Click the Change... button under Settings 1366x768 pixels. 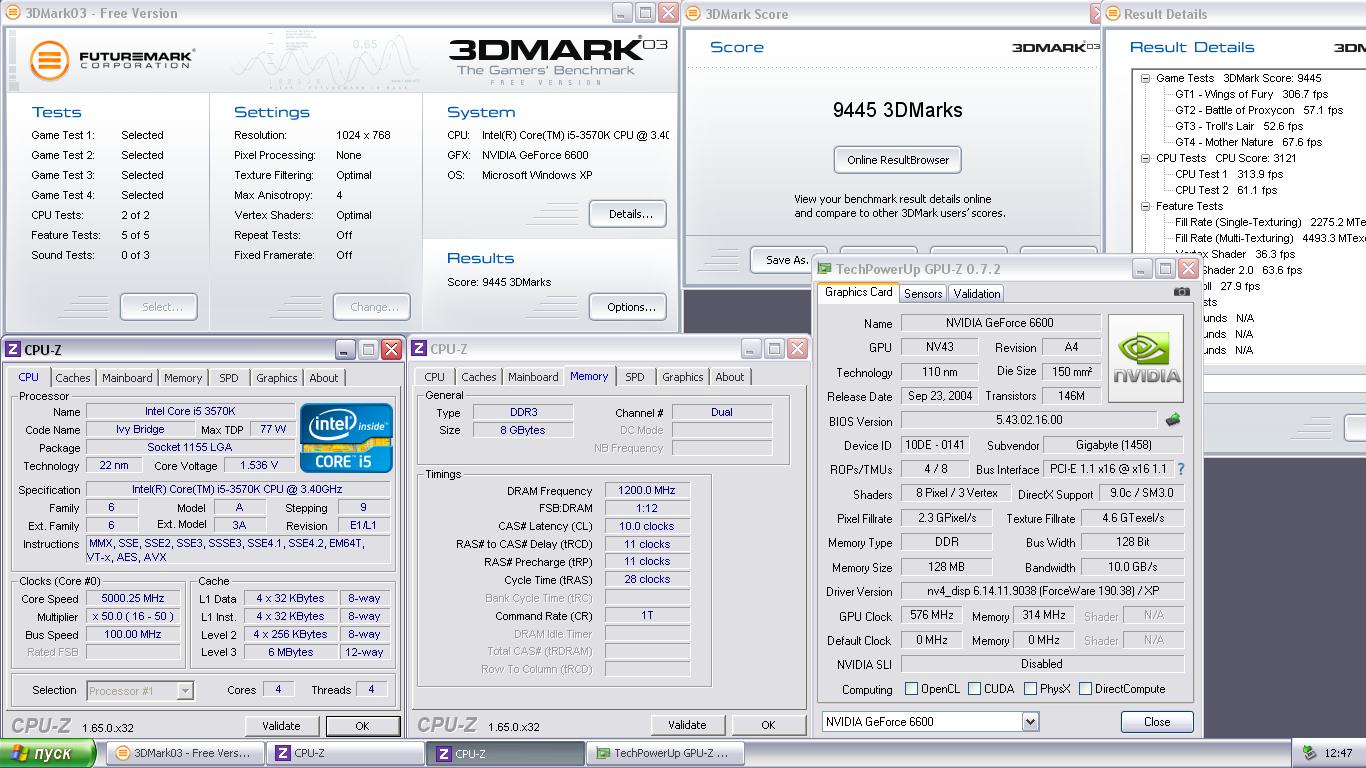click(x=372, y=307)
